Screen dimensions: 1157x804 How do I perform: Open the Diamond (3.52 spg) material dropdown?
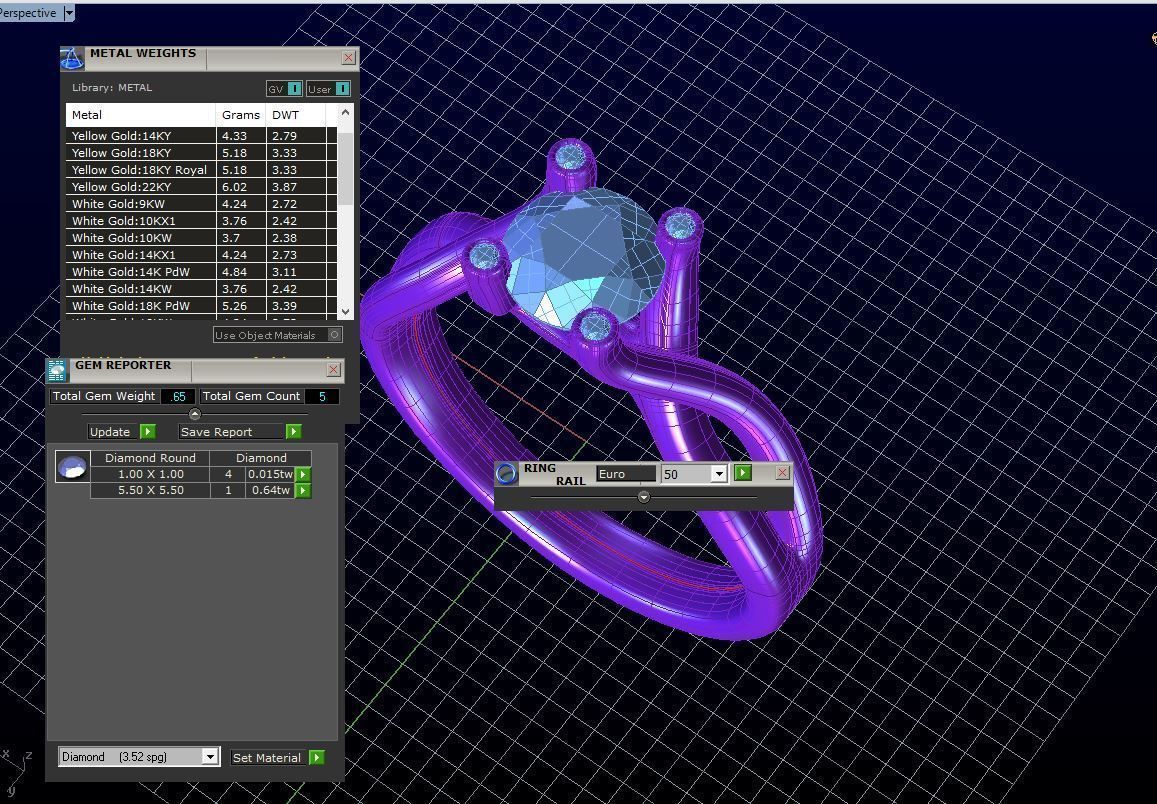tap(210, 757)
